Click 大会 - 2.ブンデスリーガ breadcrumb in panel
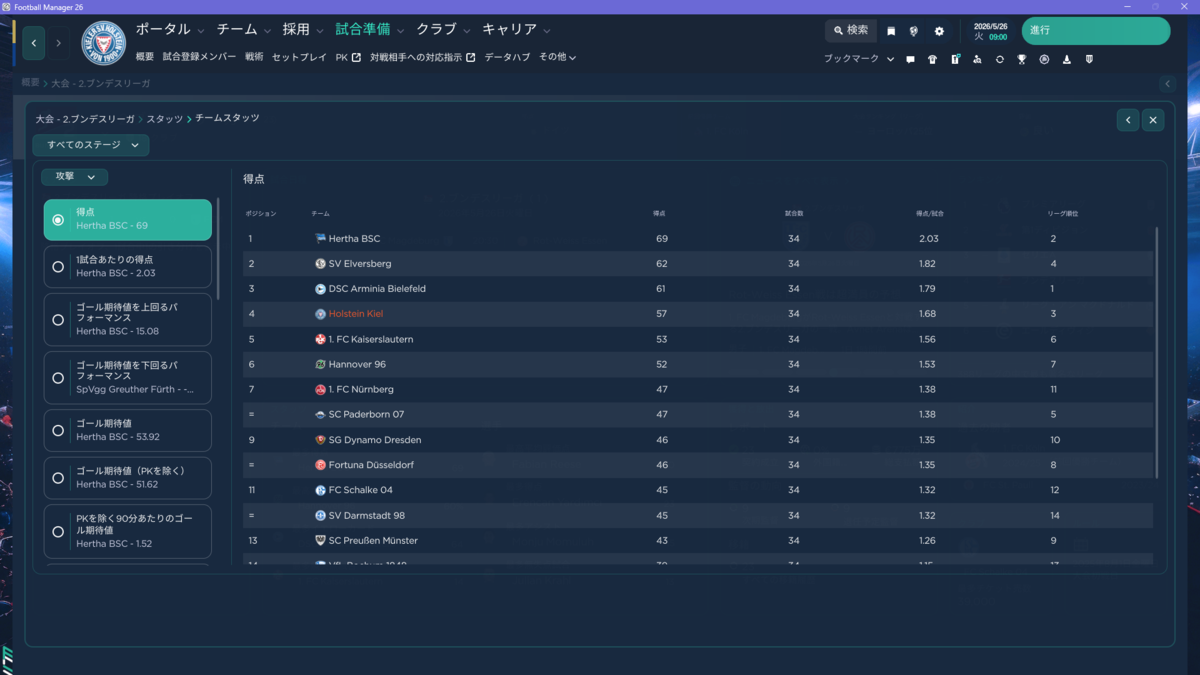Viewport: 1200px width, 675px height. (85, 119)
